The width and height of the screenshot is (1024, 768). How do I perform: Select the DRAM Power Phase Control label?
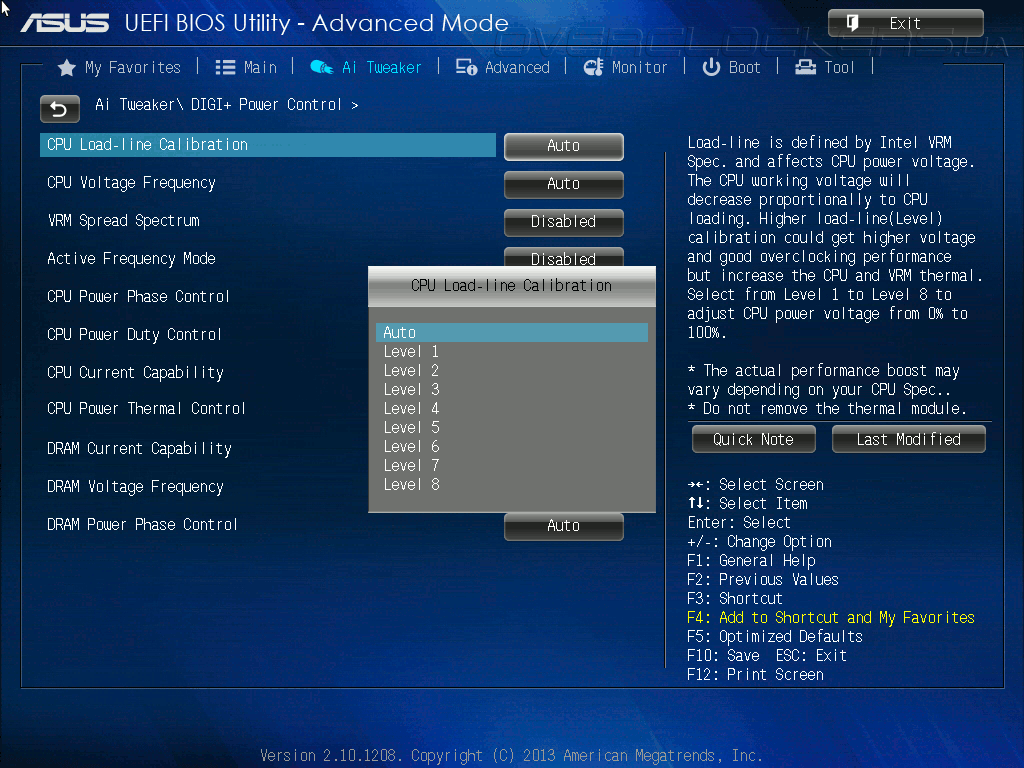pyautogui.click(x=142, y=524)
